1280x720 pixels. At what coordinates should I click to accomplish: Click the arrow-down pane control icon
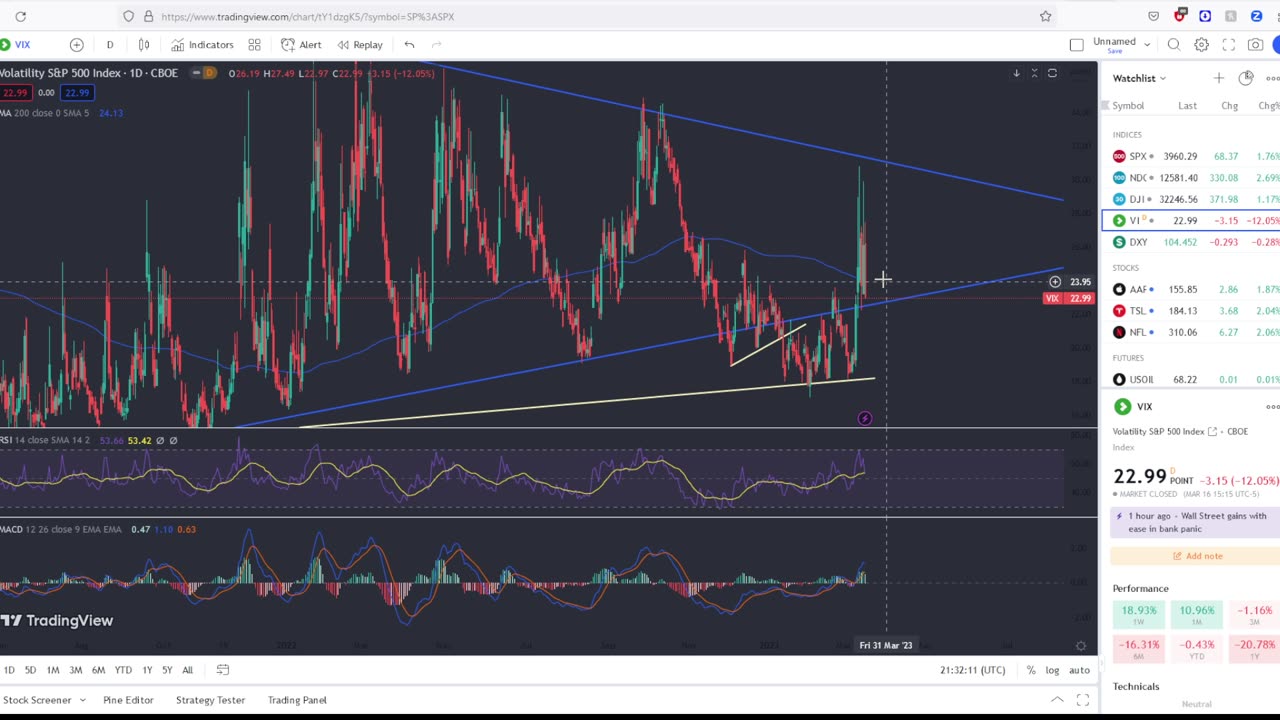tap(1016, 73)
